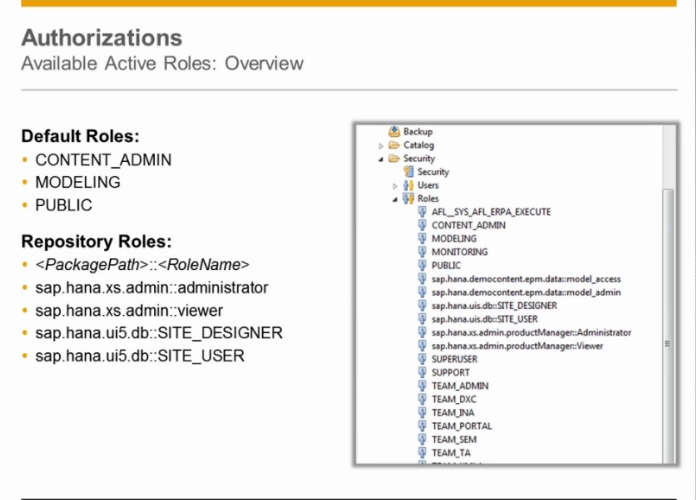Image resolution: width=696 pixels, height=500 pixels.
Task: Click the role icon beside TEAM_PORTAL
Action: pyautogui.click(x=423, y=426)
